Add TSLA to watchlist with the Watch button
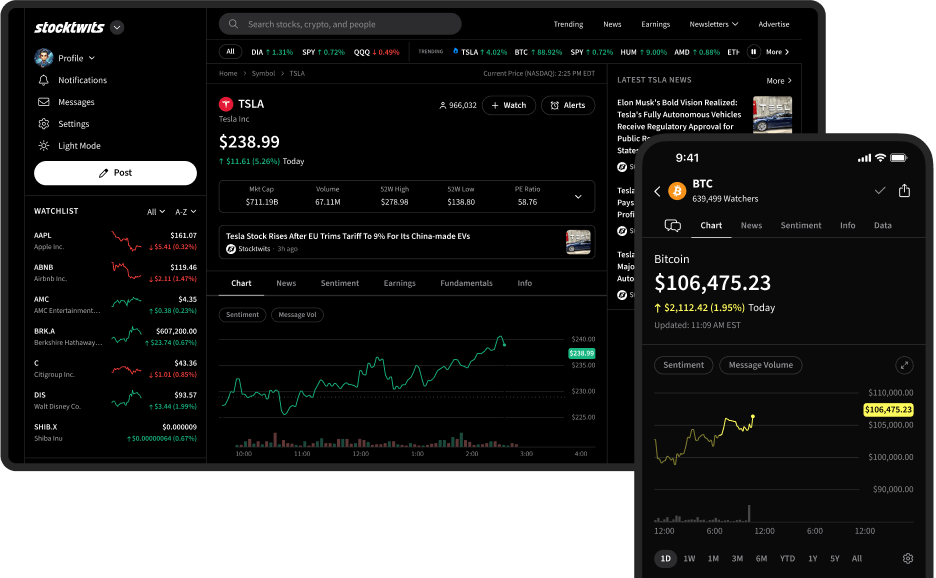This screenshot has height=578, width=936. (508, 105)
